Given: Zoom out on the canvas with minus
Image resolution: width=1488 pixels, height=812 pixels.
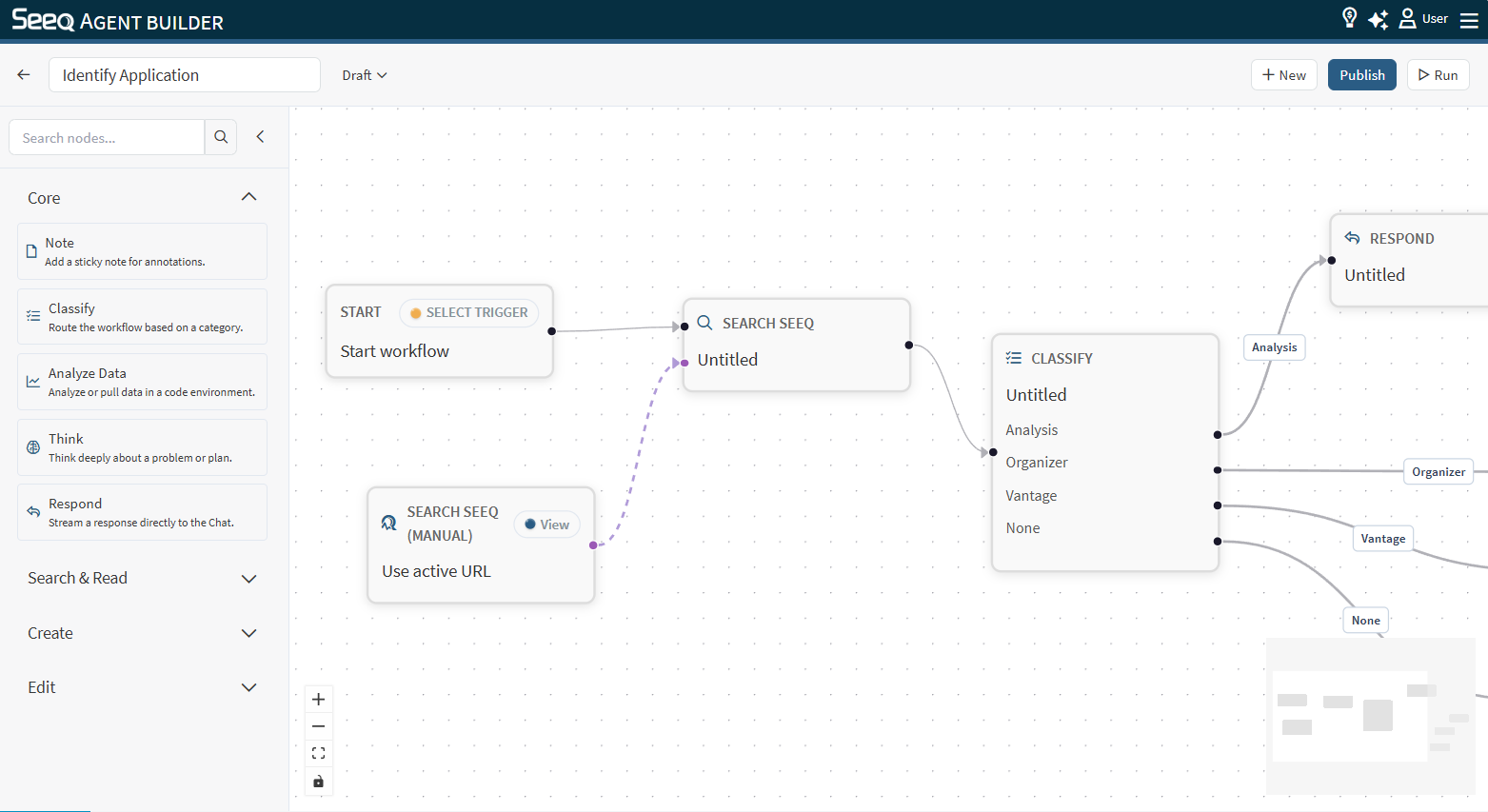Looking at the screenshot, I should [319, 726].
